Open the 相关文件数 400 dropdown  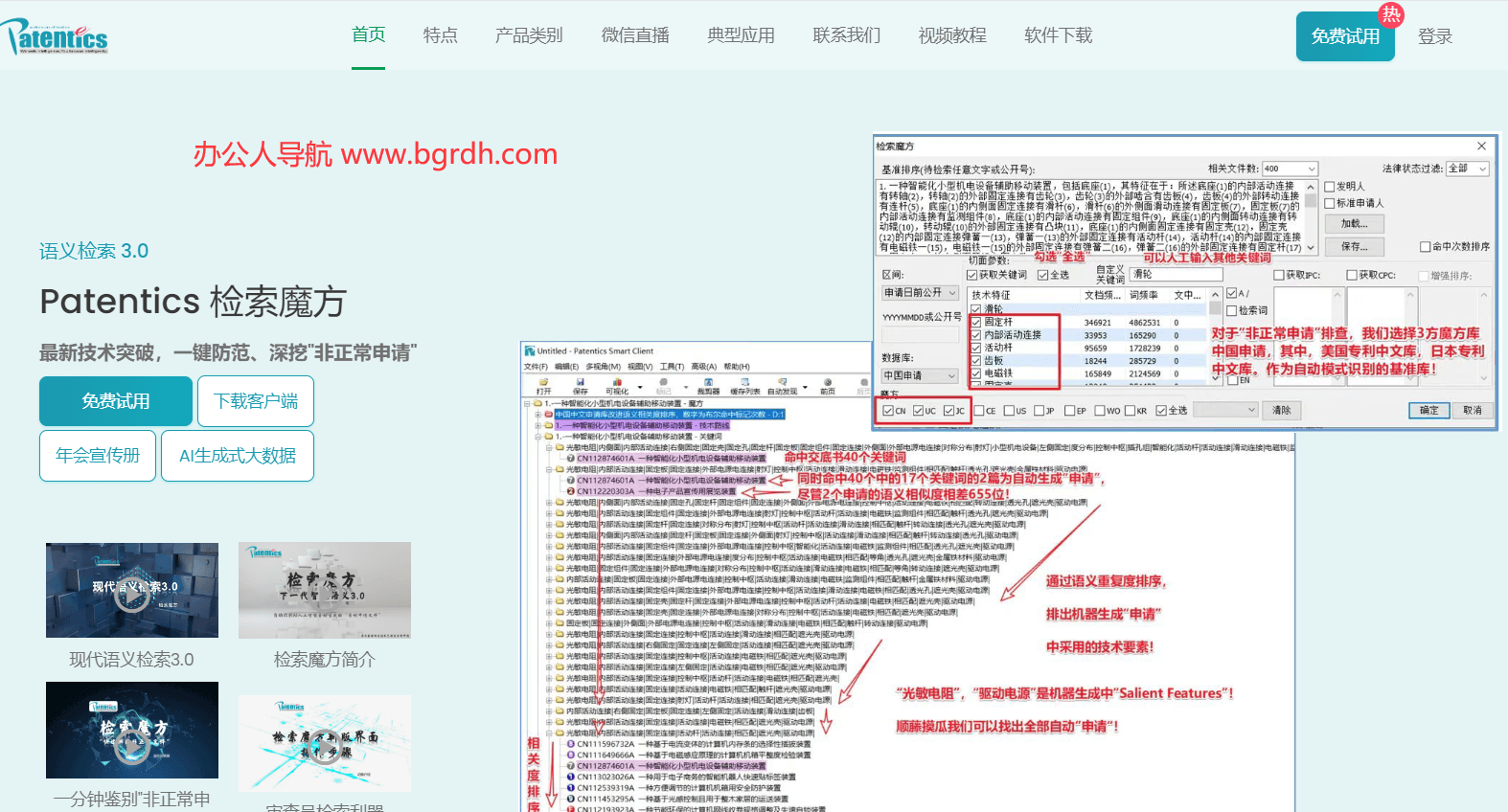(1290, 169)
